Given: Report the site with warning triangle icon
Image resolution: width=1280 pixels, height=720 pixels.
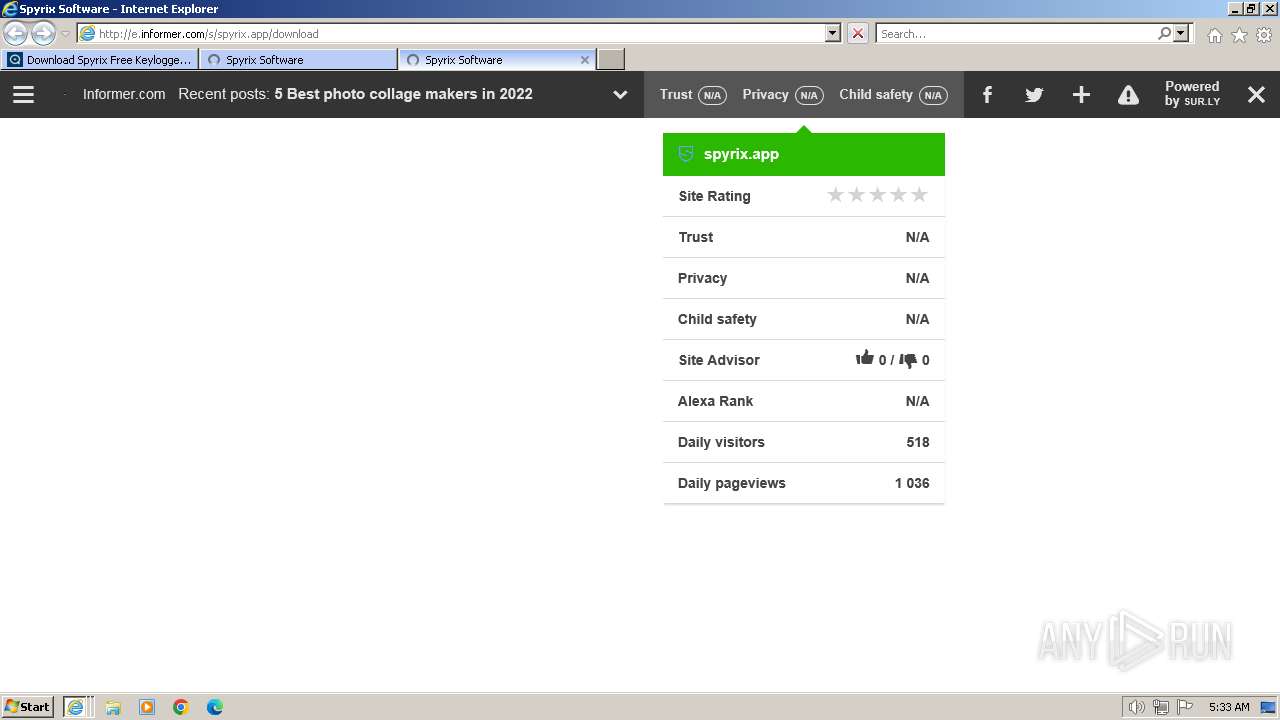Looking at the screenshot, I should pyautogui.click(x=1128, y=95).
